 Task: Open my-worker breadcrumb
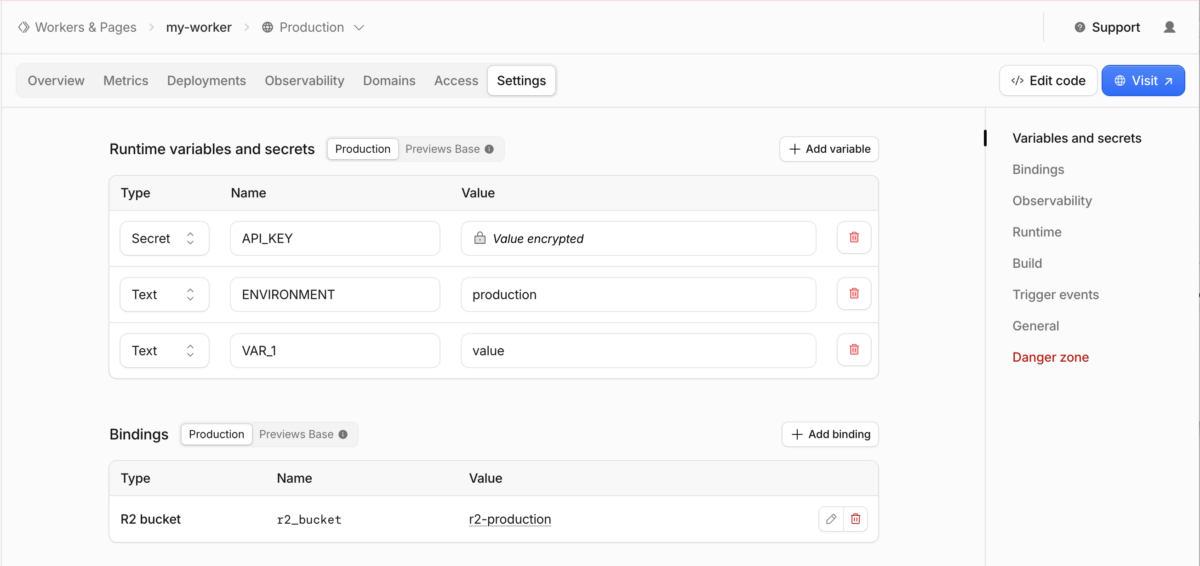198,27
